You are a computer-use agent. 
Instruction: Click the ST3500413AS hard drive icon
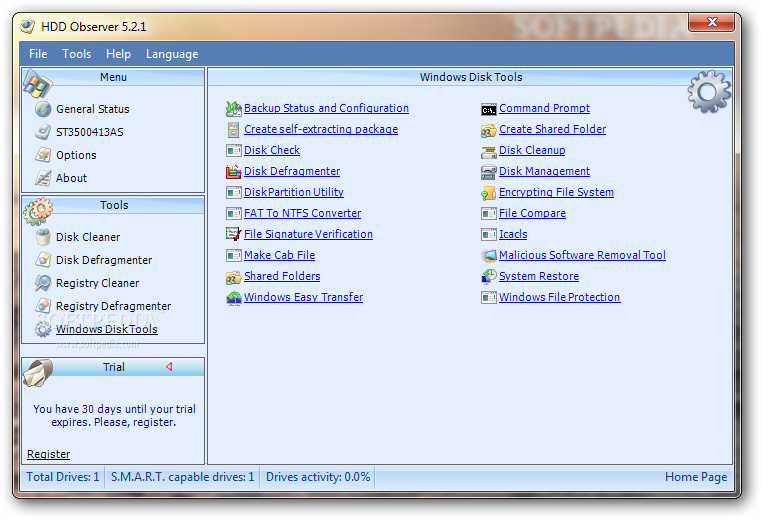click(43, 132)
